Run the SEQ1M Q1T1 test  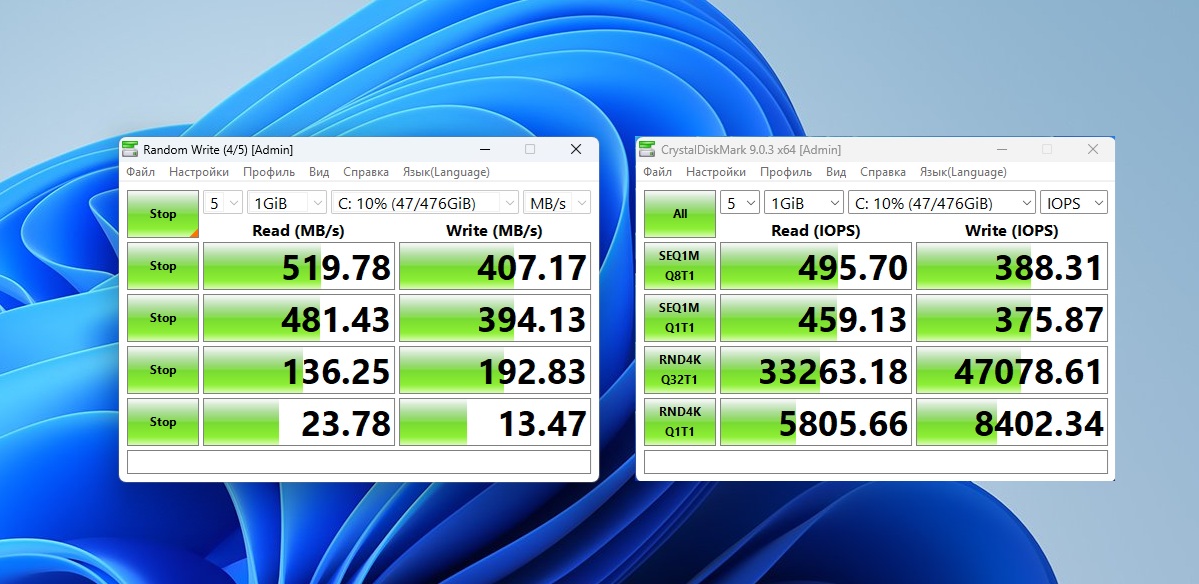680,318
